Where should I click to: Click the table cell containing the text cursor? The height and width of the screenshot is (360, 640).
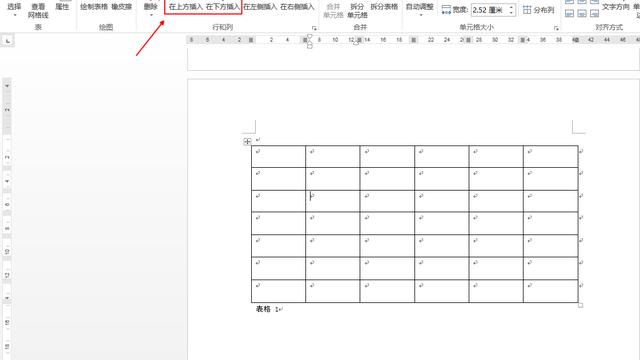pyautogui.click(x=333, y=201)
